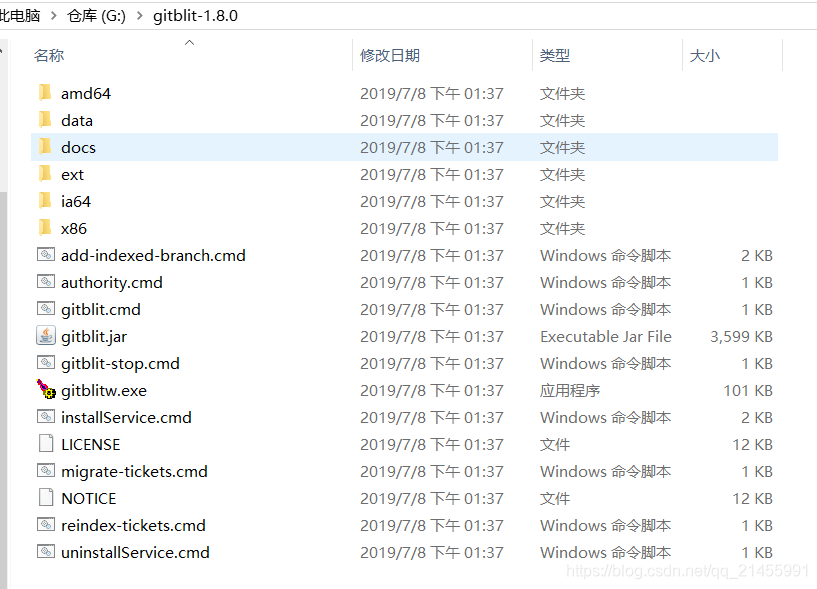817x589 pixels.
Task: Select the gitblitw.exe file name
Action: tap(104, 390)
